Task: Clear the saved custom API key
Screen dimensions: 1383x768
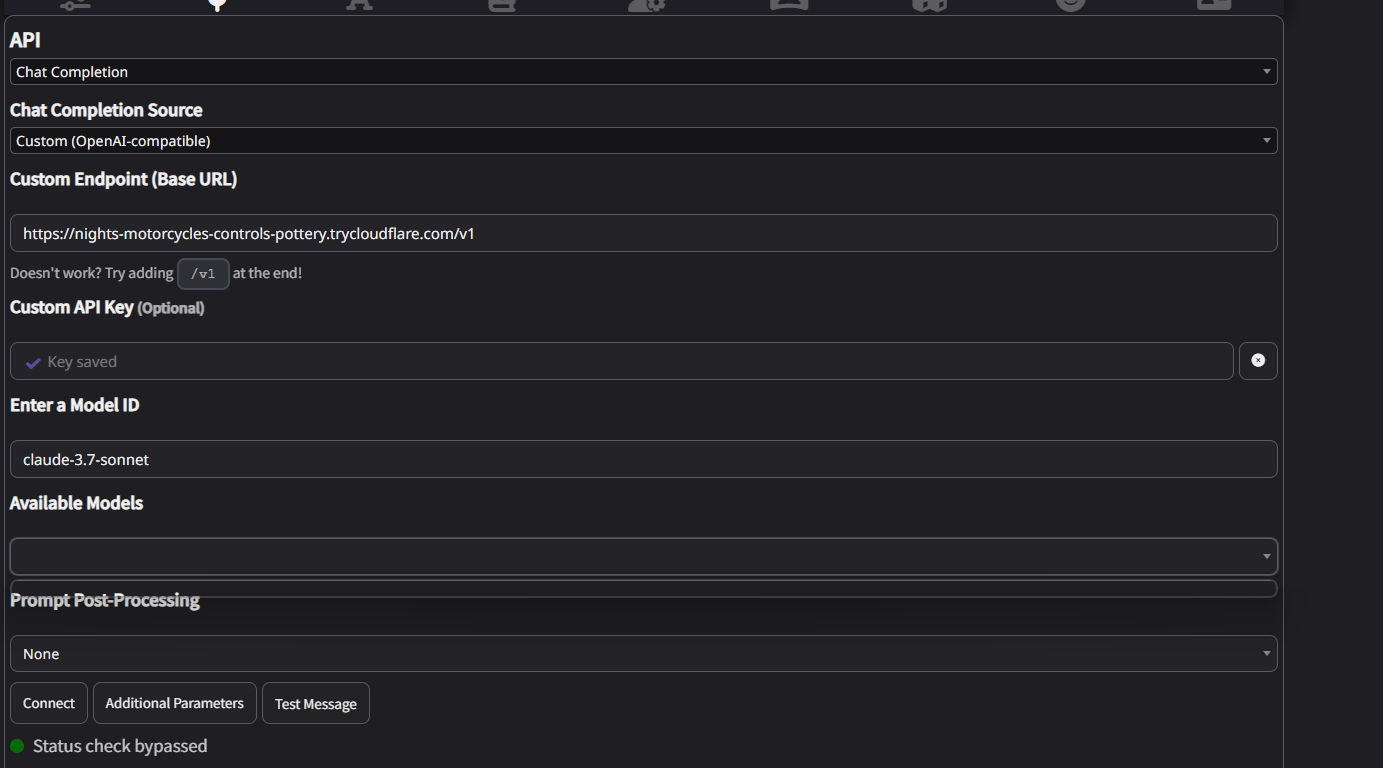Action: (1258, 361)
